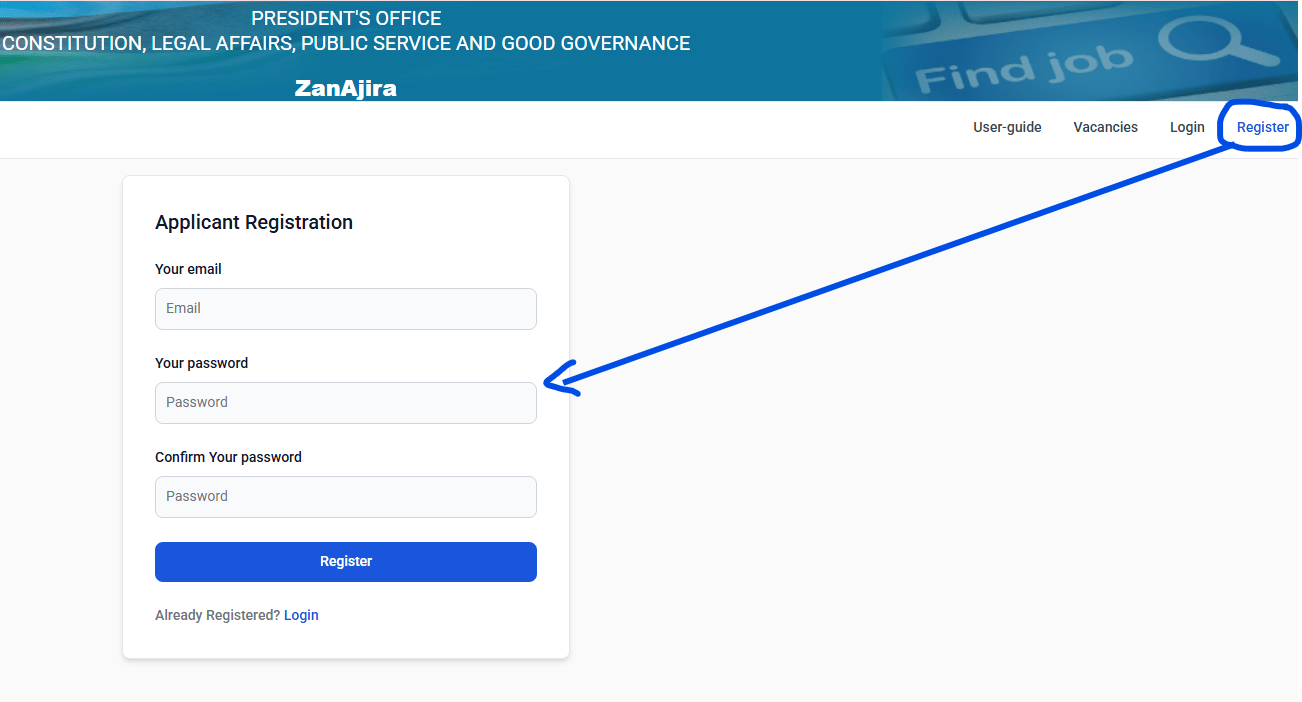Click the 'Your password' label

201,363
